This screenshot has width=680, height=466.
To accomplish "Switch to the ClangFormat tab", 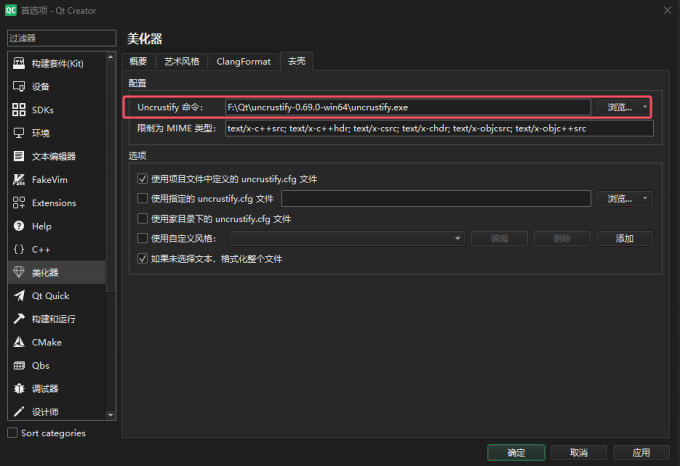I will (x=243, y=62).
